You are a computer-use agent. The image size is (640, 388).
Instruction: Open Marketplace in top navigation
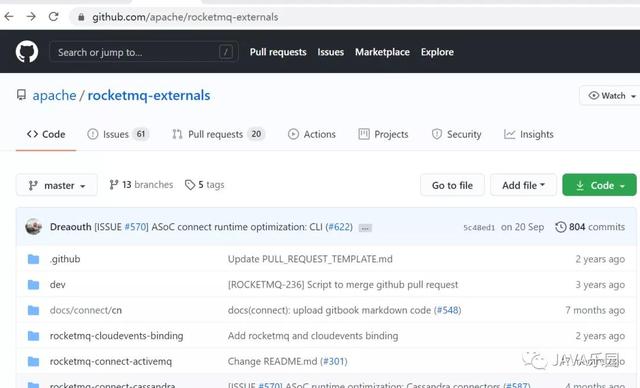[x=382, y=52]
